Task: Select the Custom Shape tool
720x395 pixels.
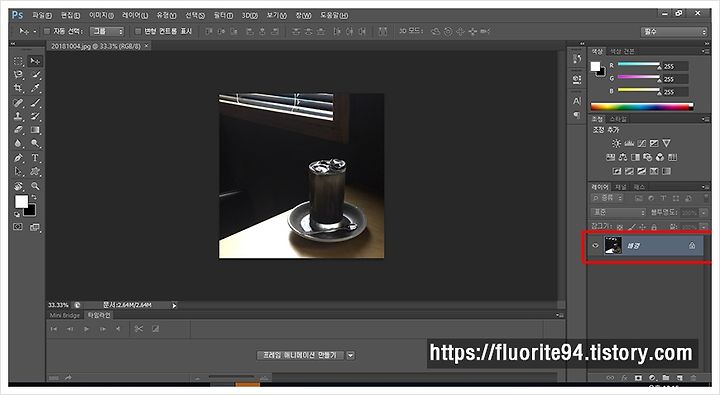Action: click(x=35, y=172)
